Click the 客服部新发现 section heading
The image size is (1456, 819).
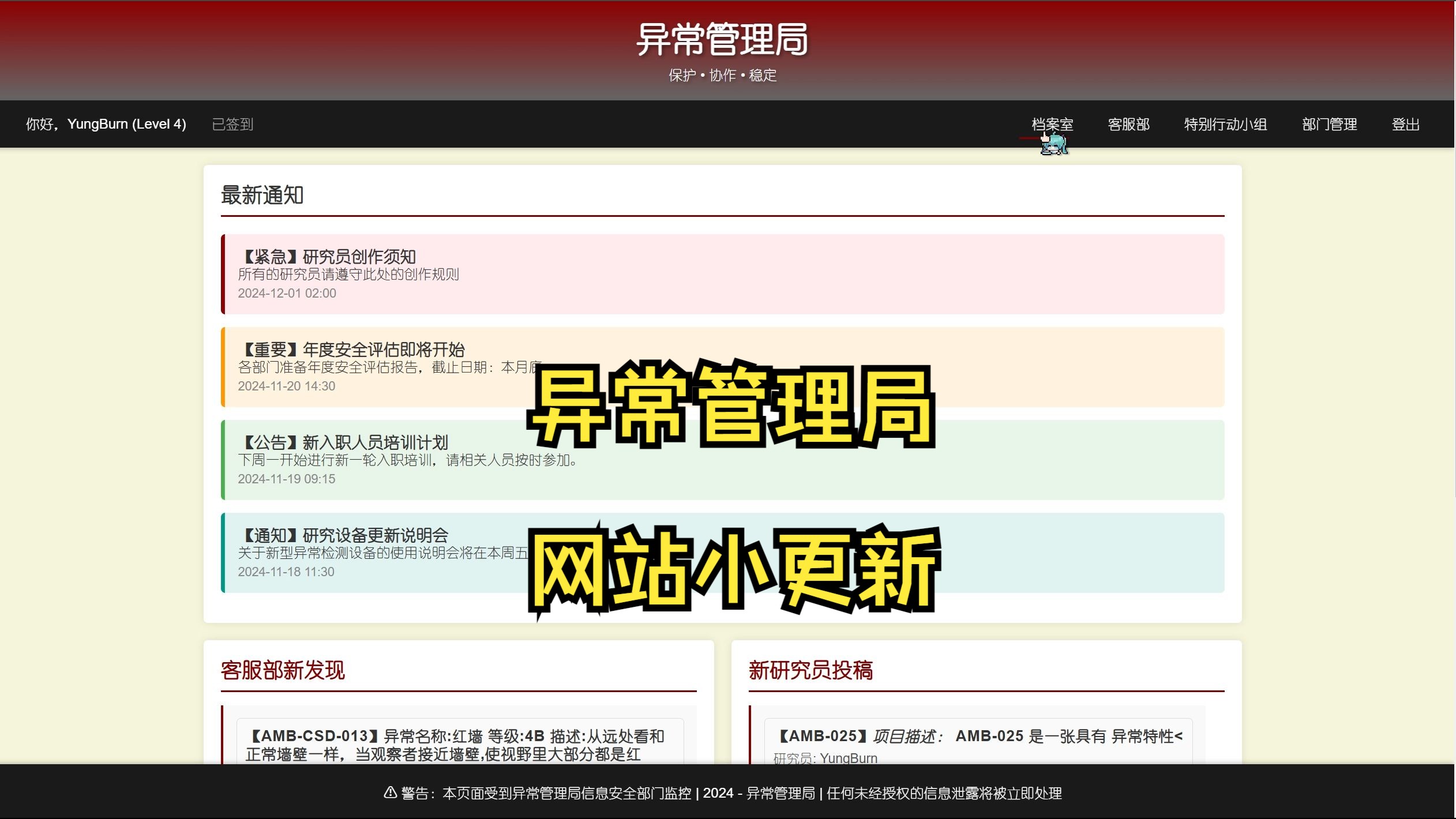(283, 670)
